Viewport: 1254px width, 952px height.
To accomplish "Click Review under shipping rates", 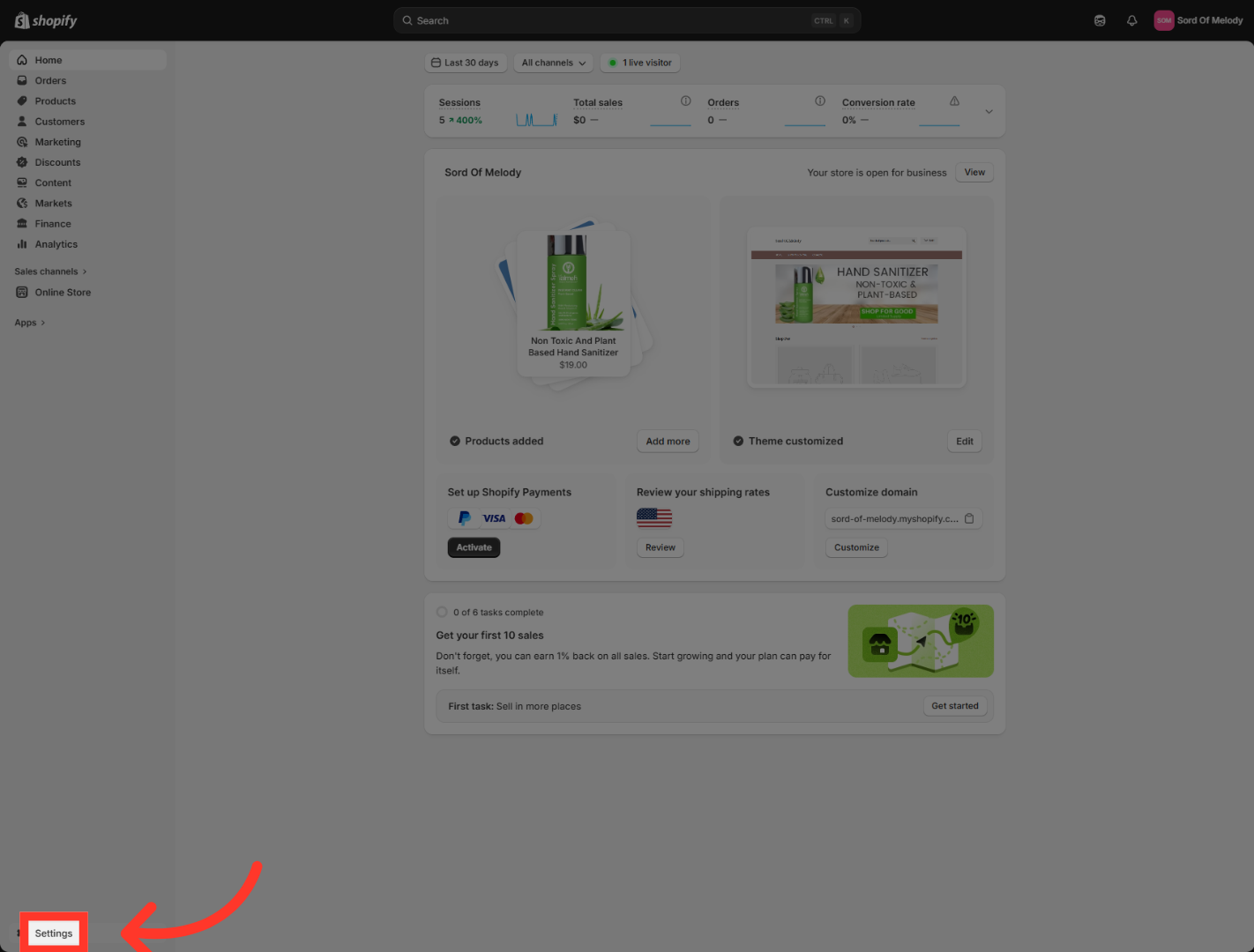I will point(661,547).
